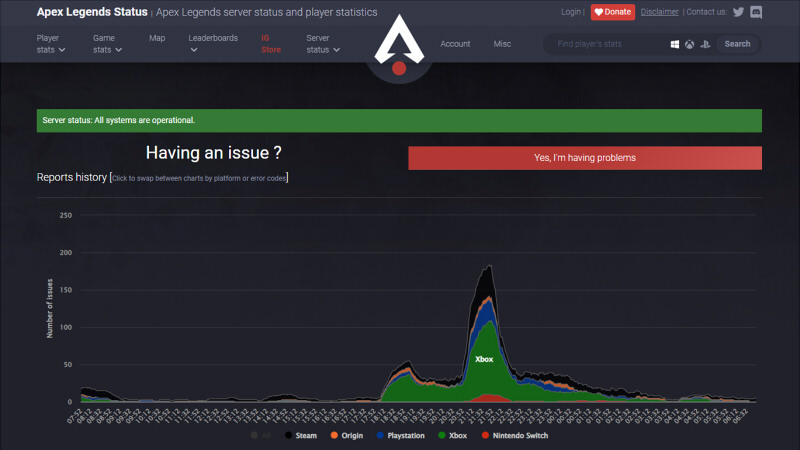Click the Search button
The image size is (800, 450).
[737, 44]
